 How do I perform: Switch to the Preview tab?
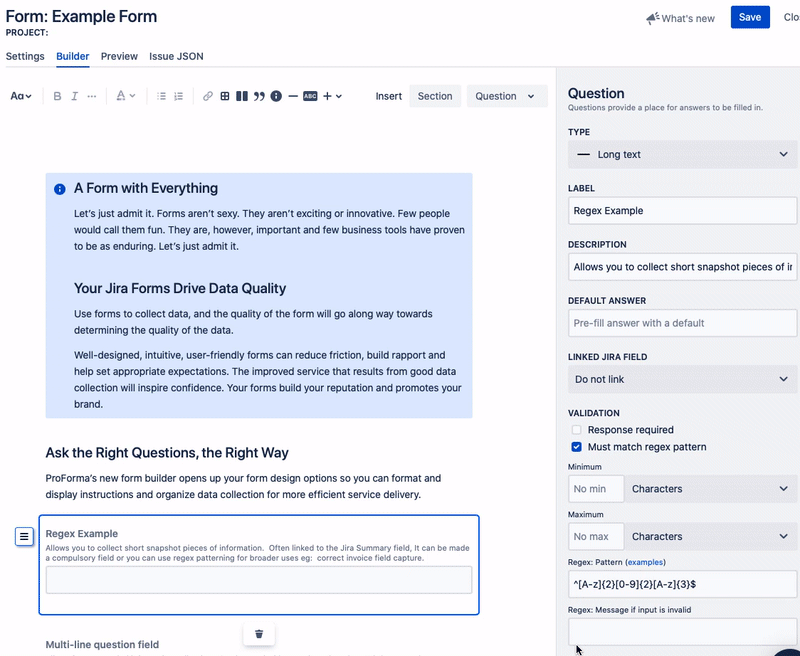[x=119, y=57]
